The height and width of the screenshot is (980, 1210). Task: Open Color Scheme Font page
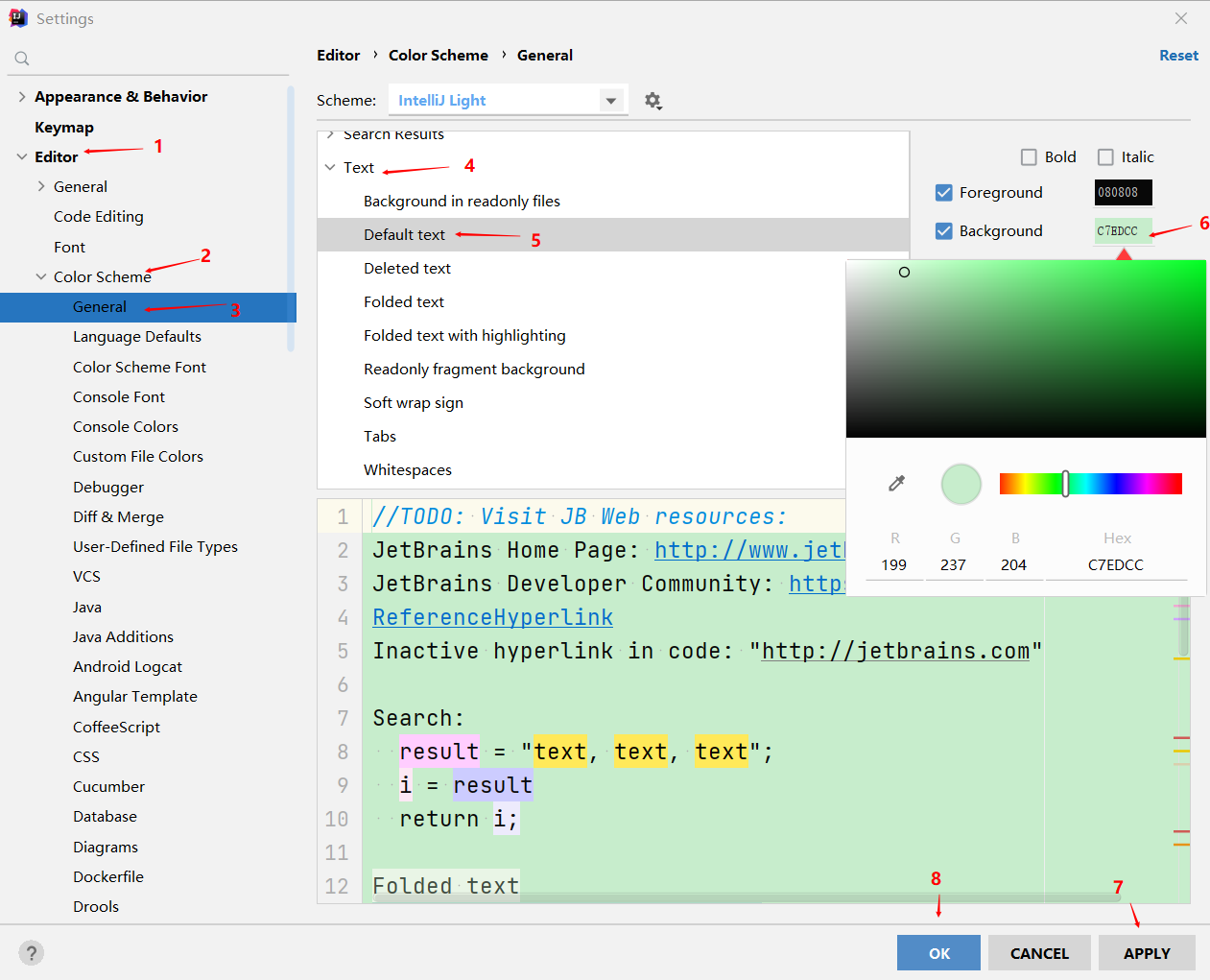(139, 368)
